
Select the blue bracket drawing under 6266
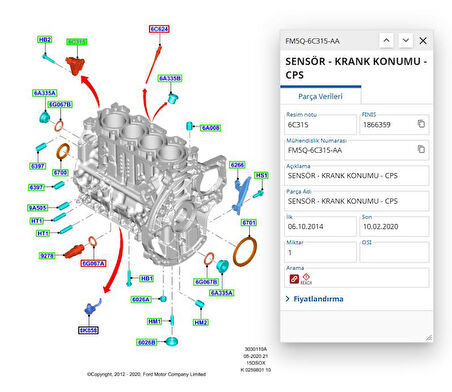point(241,196)
